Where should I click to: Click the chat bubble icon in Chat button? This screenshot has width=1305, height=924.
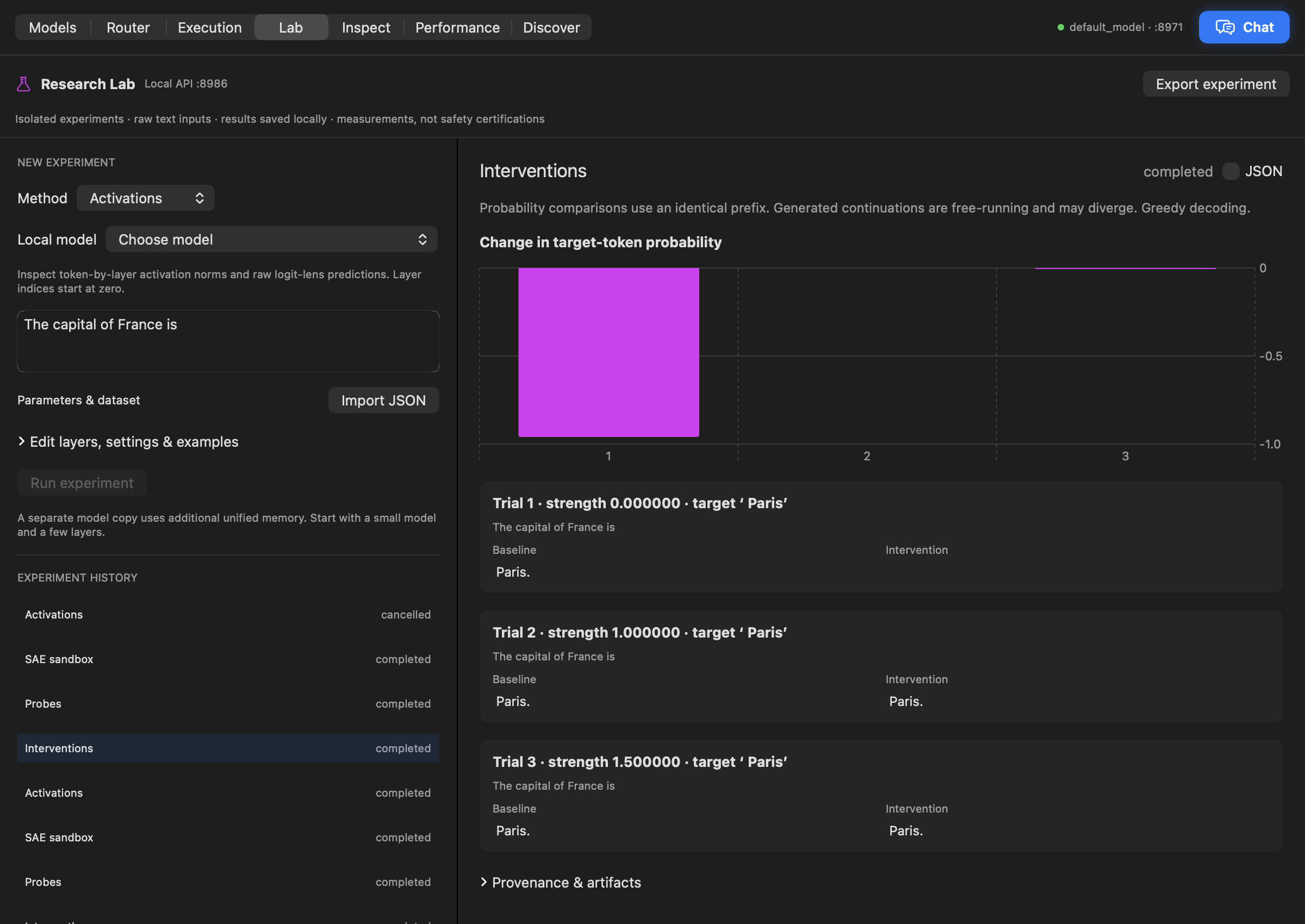[1225, 27]
